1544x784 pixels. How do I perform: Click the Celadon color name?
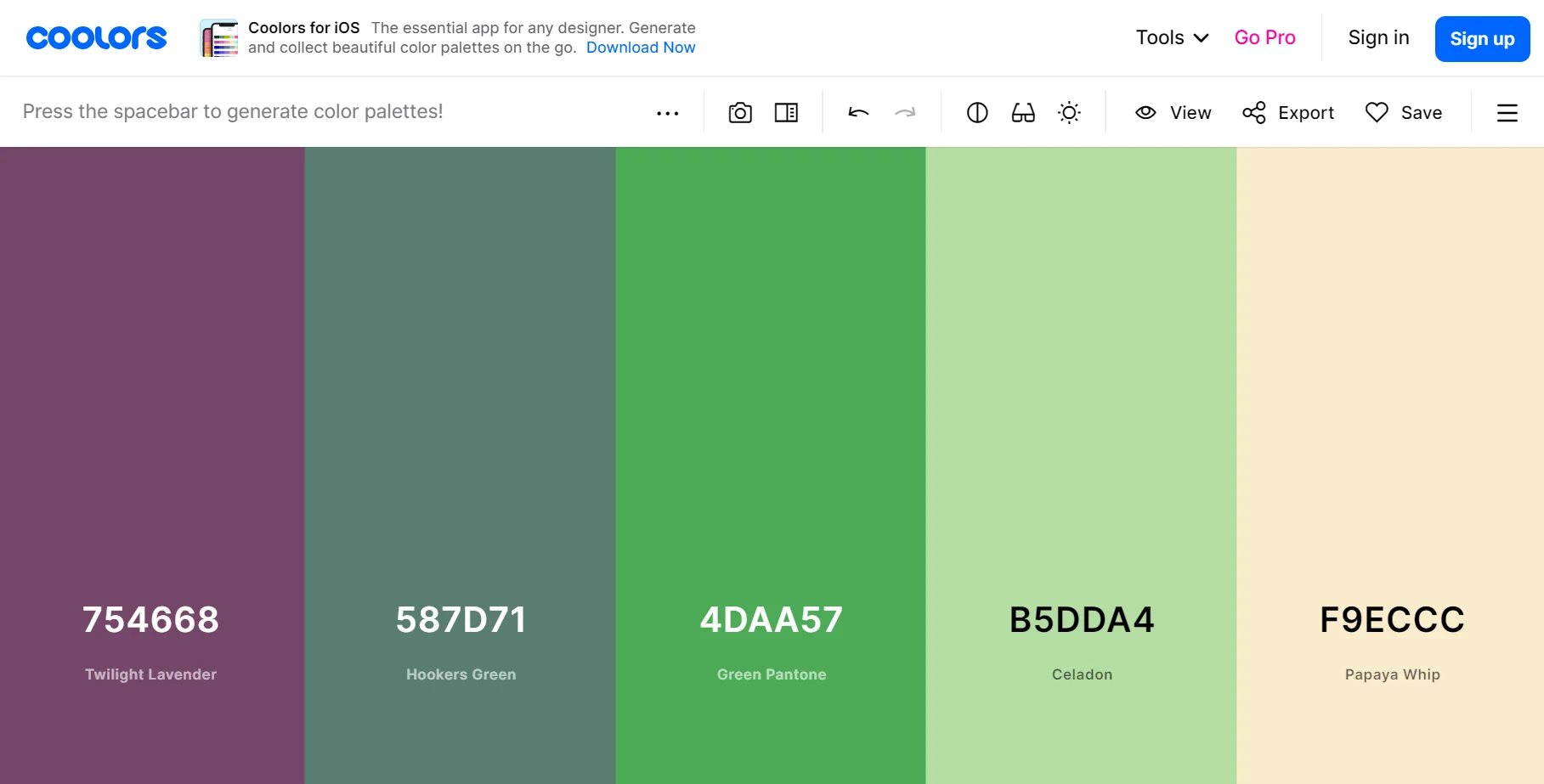pos(1082,674)
